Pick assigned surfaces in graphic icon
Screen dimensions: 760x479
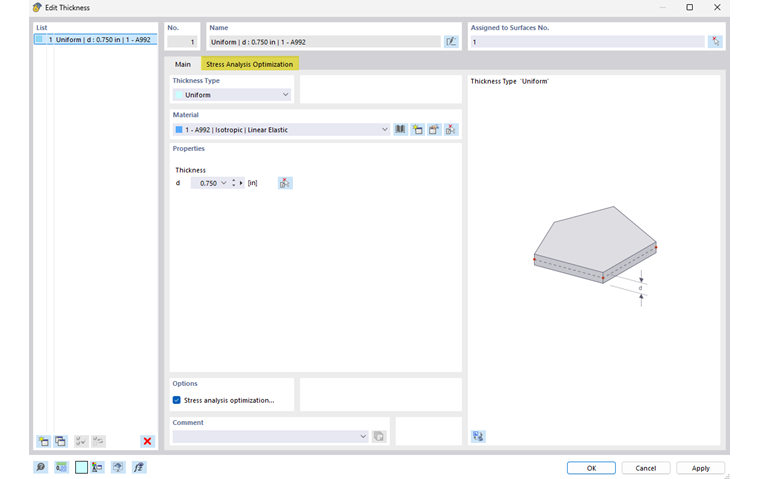click(x=715, y=42)
